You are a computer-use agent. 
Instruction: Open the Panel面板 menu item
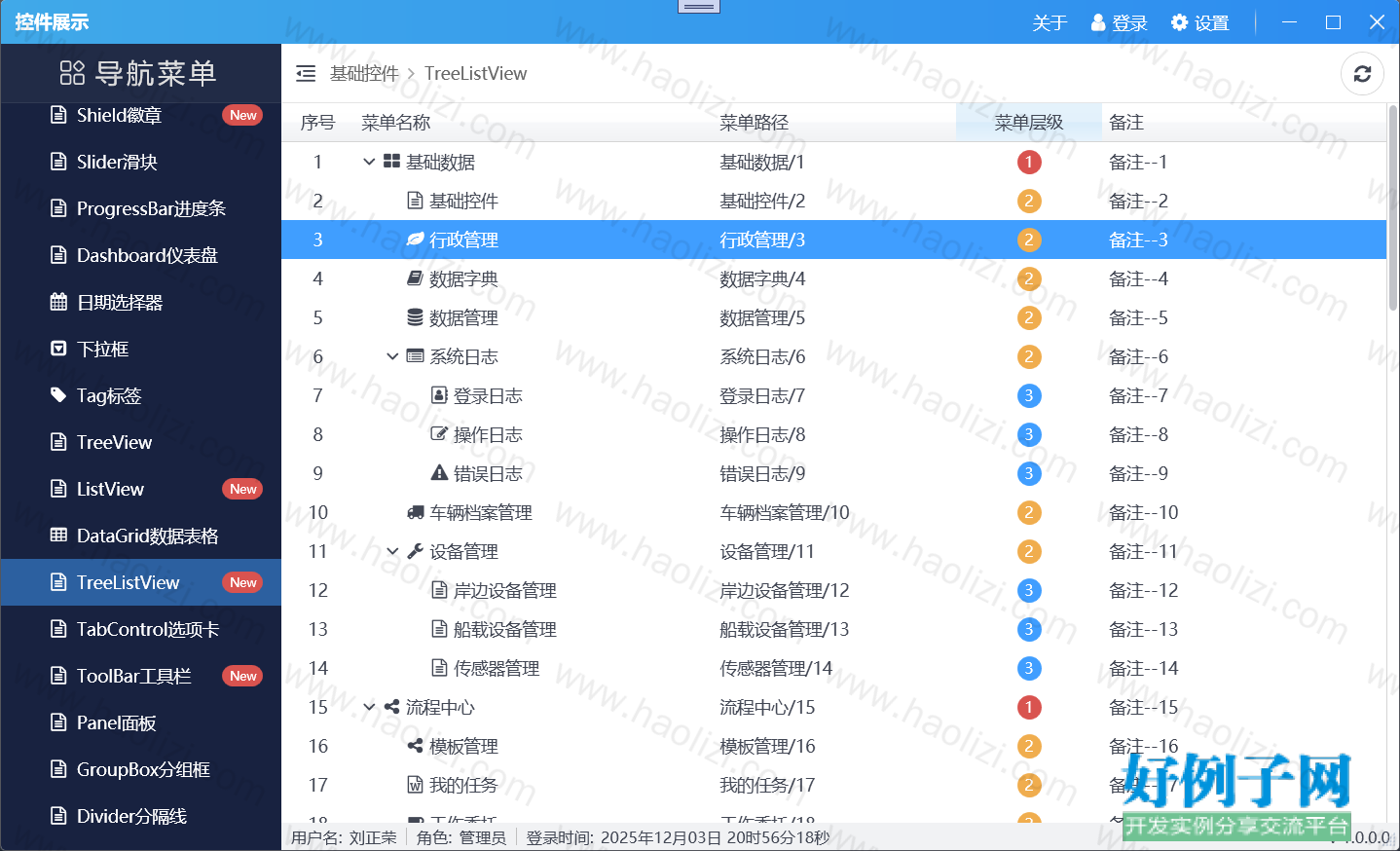point(141,722)
